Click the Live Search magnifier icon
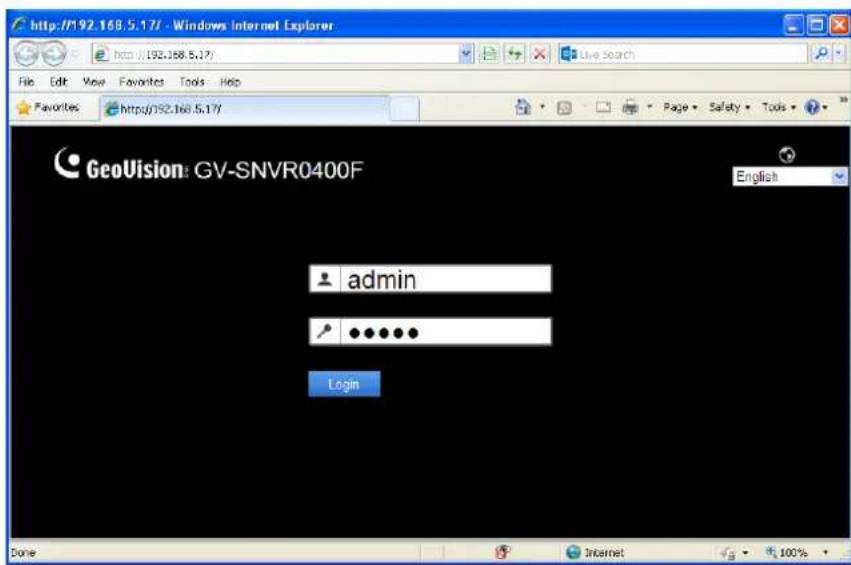This screenshot has width=851, height=565. pos(821,54)
